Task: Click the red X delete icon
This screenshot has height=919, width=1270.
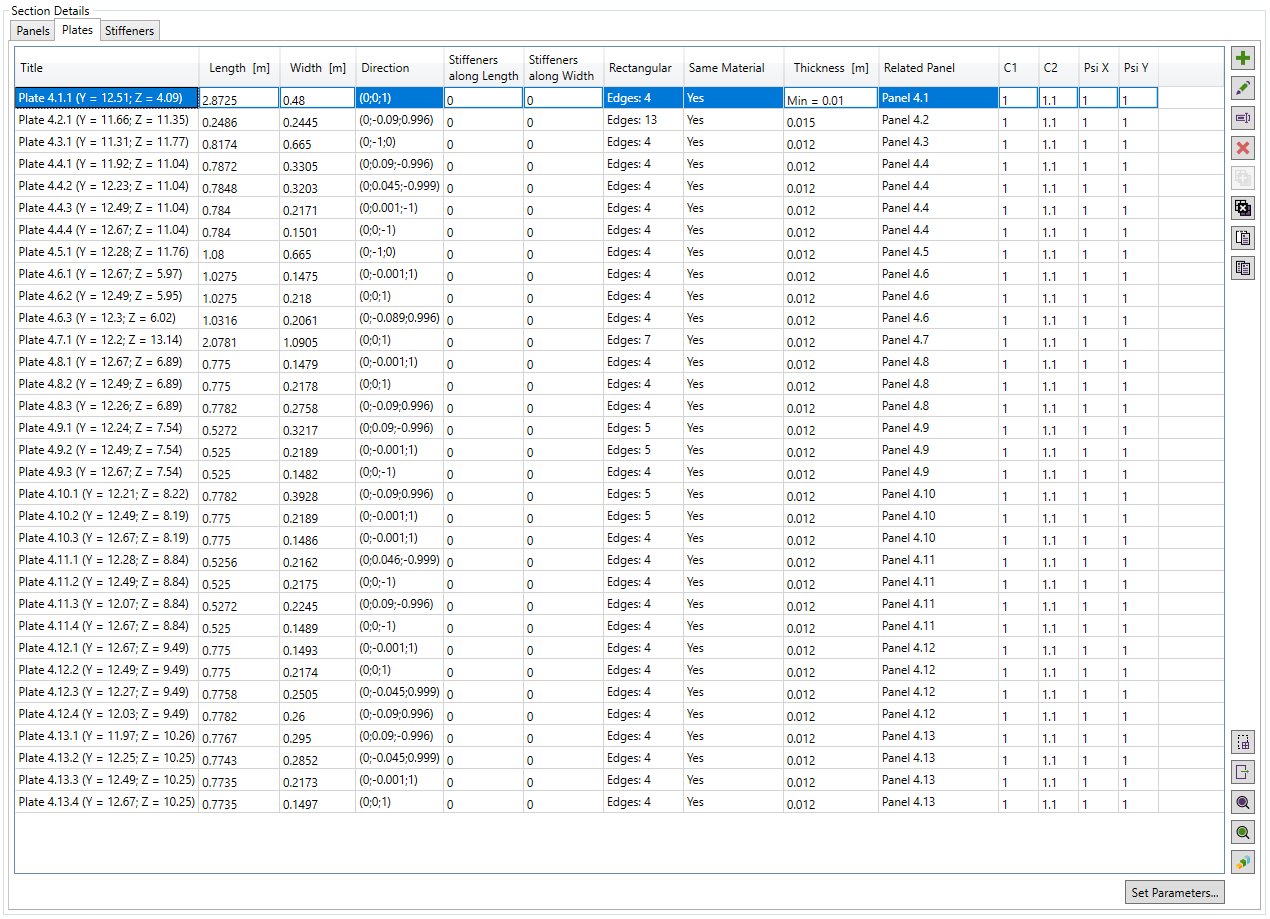Action: coord(1243,149)
